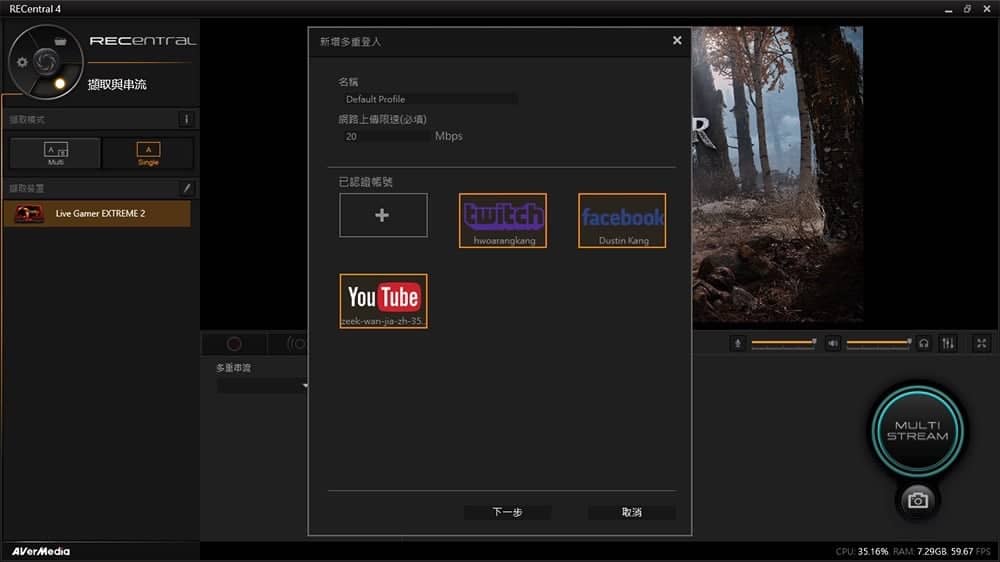Open the media folder icon on the dial
This screenshot has width=1000, height=562.
[60, 41]
